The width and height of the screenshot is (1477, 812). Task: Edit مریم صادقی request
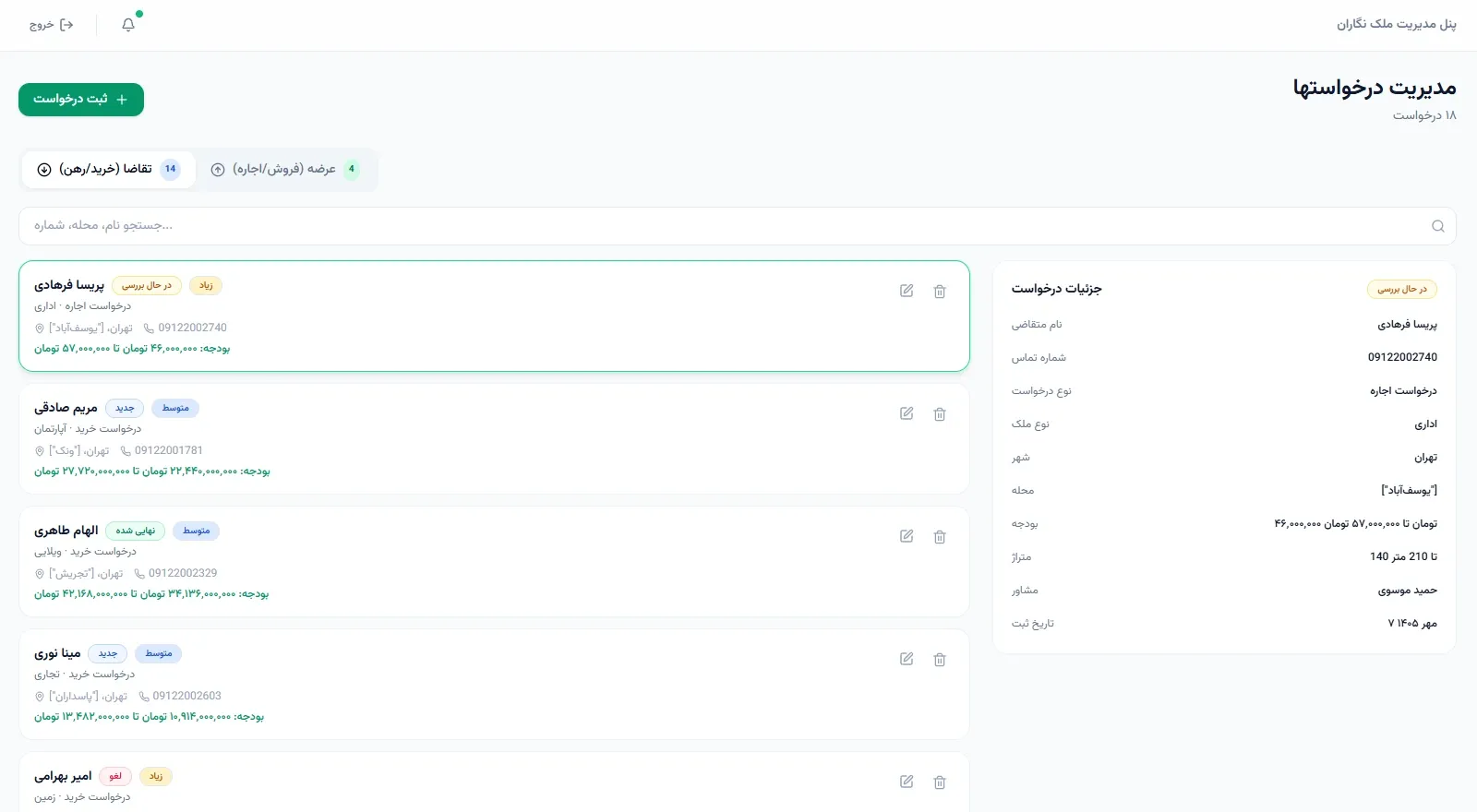(907, 413)
